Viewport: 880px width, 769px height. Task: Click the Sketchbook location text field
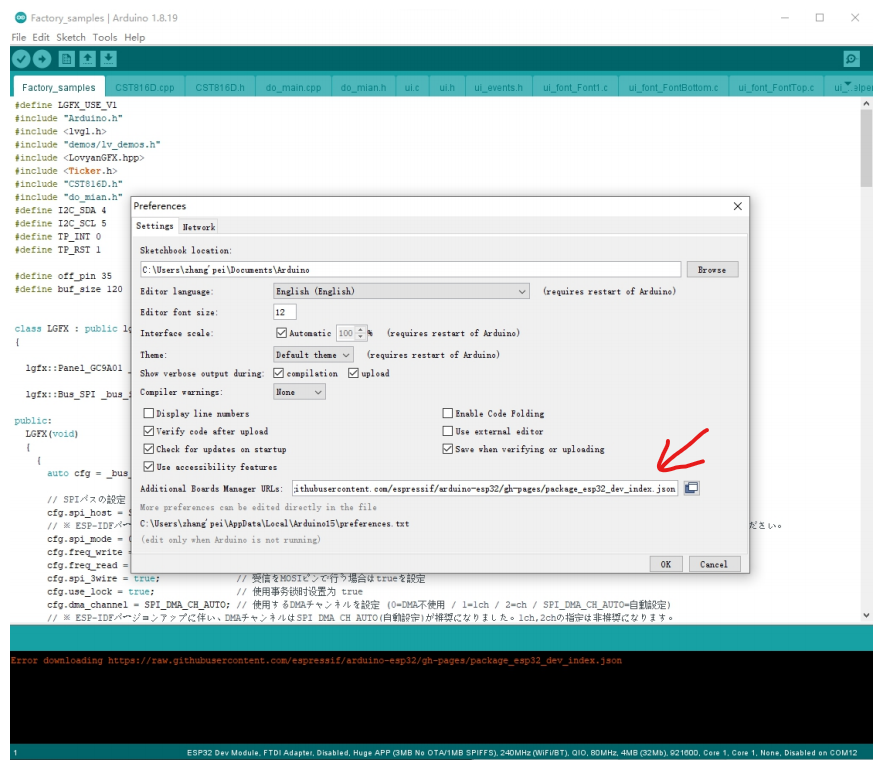pyautogui.click(x=410, y=270)
